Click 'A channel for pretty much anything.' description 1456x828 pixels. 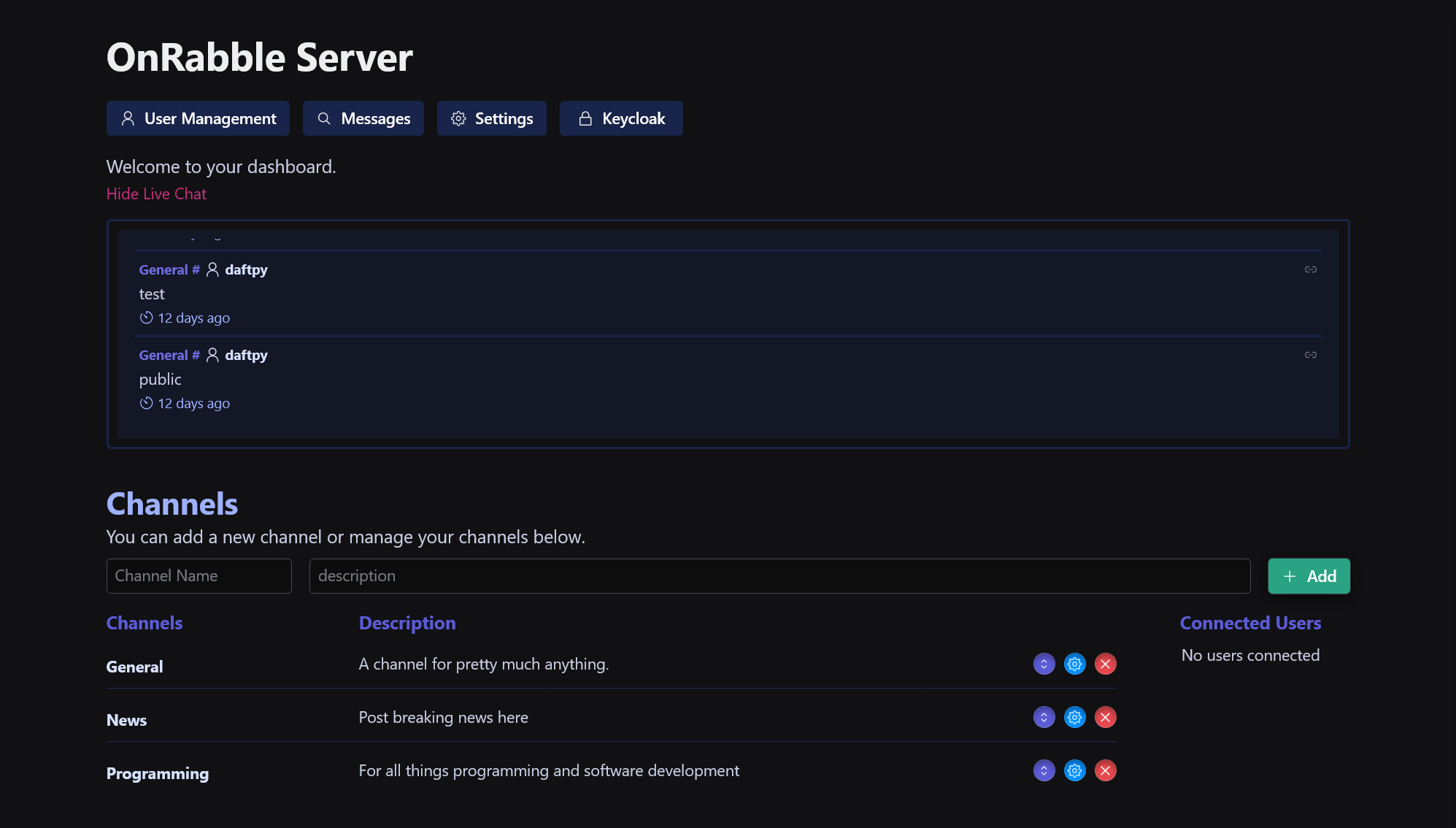coord(484,664)
